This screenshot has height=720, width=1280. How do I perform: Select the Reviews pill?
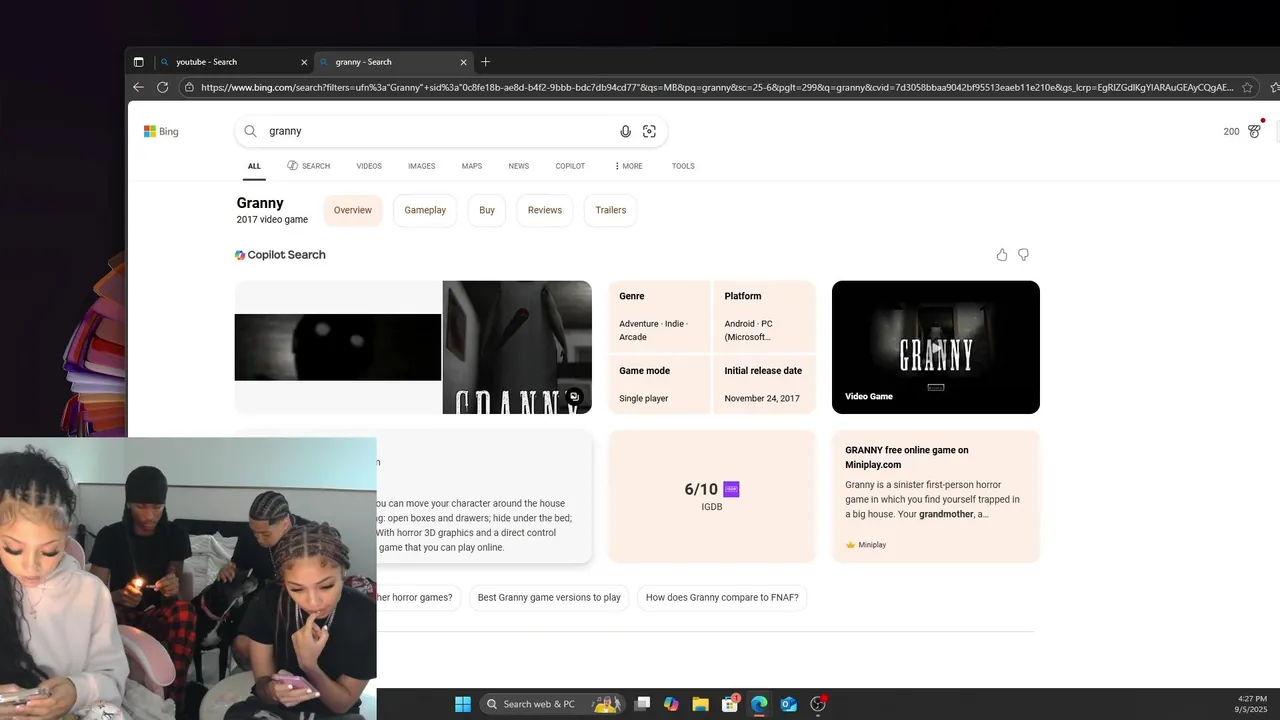coord(545,210)
